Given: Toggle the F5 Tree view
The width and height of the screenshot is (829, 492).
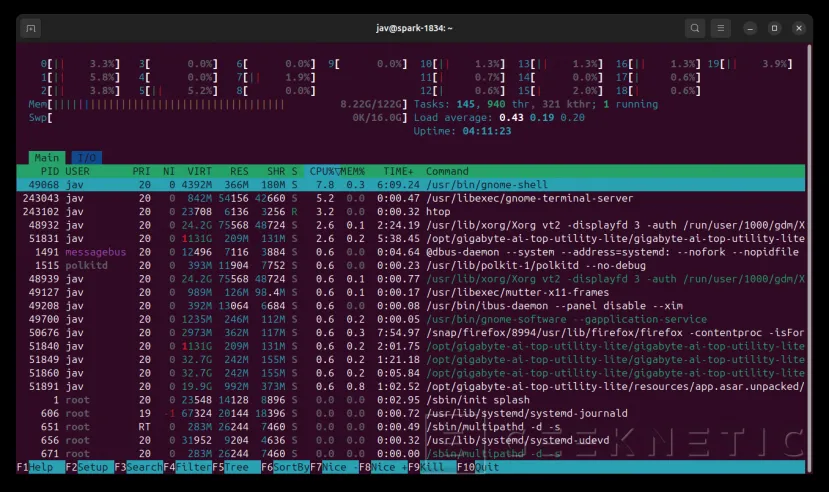Looking at the screenshot, I should click(x=236, y=467).
